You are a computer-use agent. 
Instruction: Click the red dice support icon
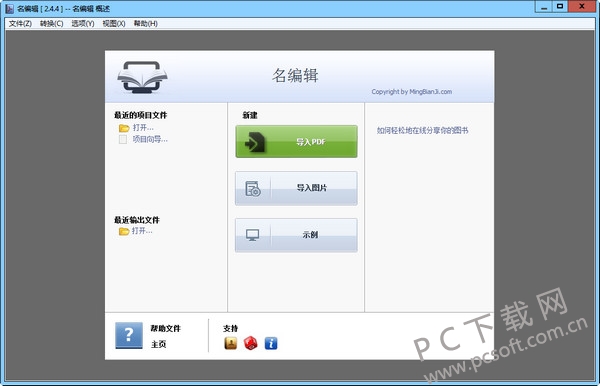tap(251, 343)
